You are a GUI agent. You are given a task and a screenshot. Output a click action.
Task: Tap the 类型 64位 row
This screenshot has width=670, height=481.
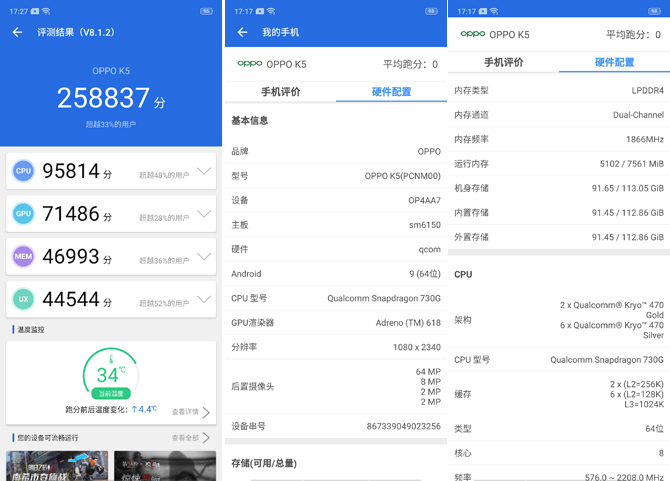(x=559, y=428)
